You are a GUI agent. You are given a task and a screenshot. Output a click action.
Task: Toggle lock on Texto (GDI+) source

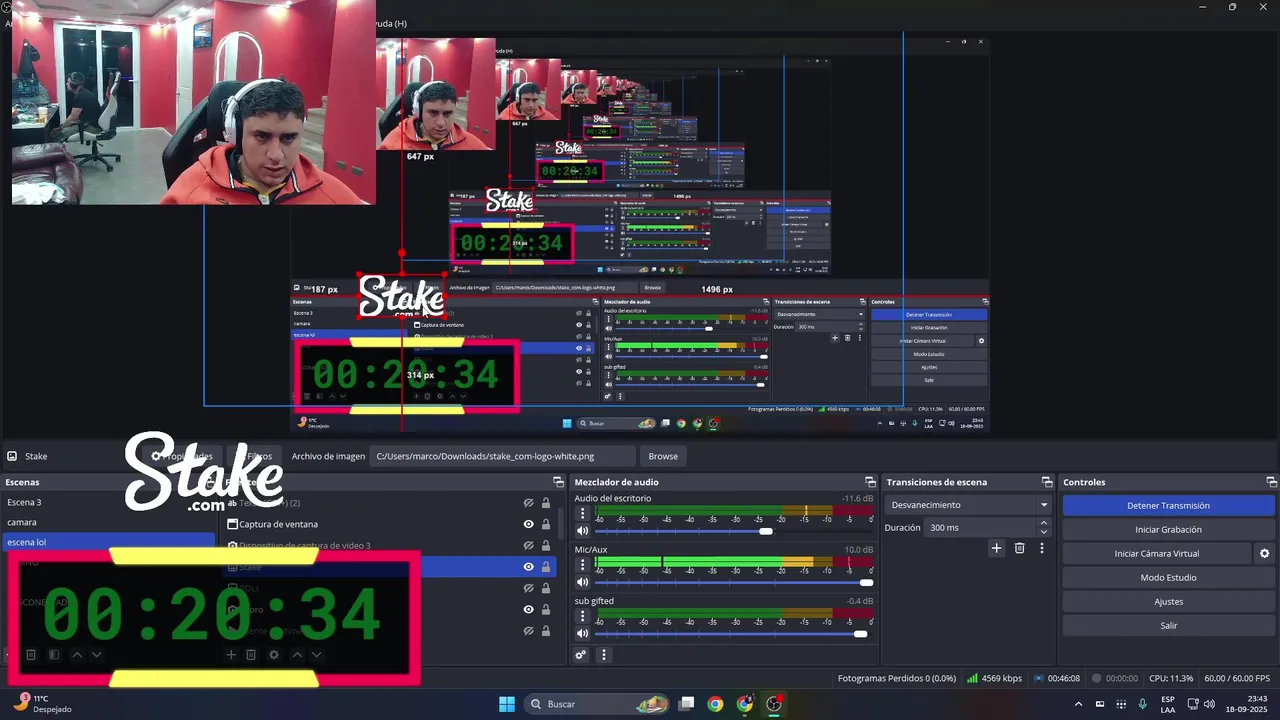click(x=546, y=503)
